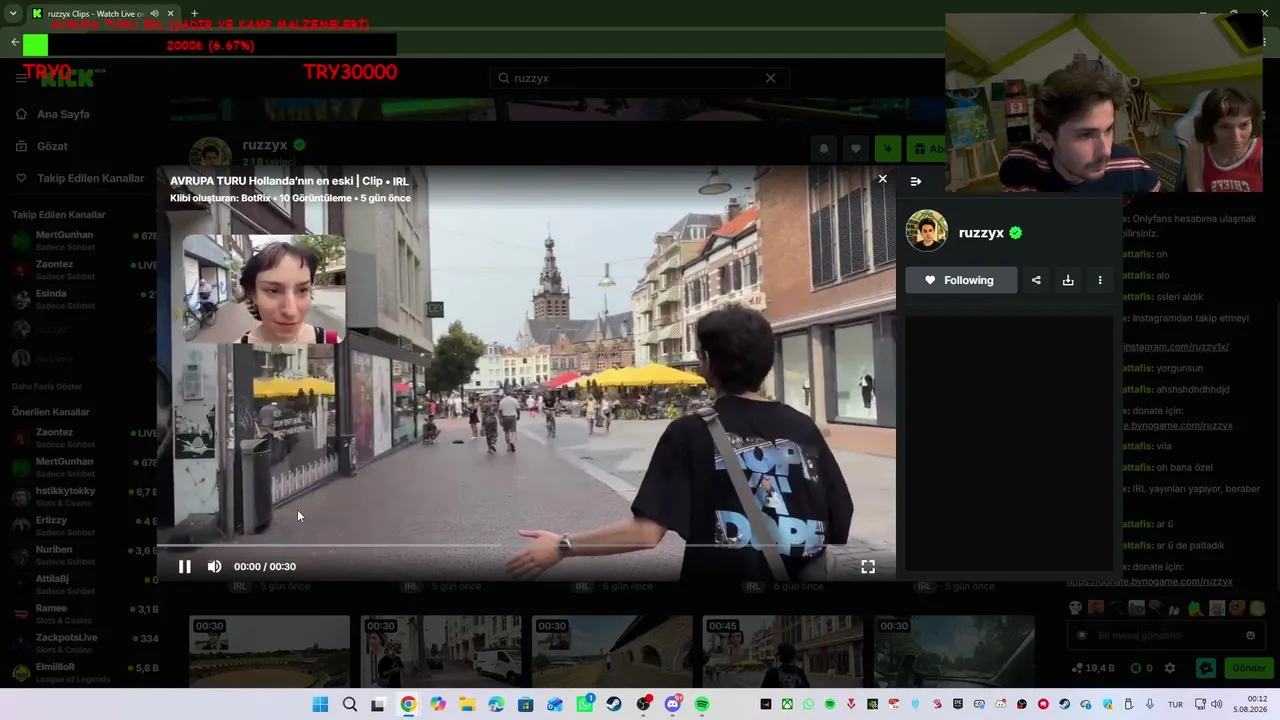Click the search field containing ruzzyx
The height and width of the screenshot is (720, 1280).
click(640, 78)
